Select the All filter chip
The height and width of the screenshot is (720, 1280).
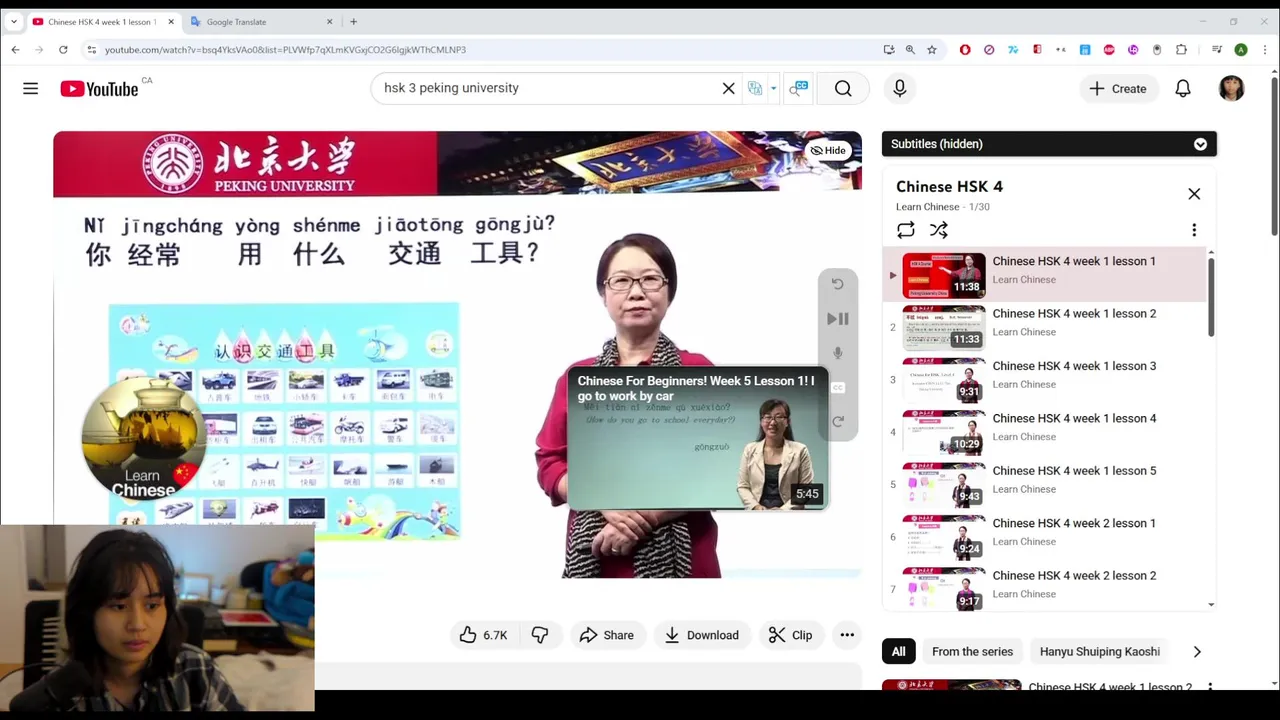click(x=898, y=652)
